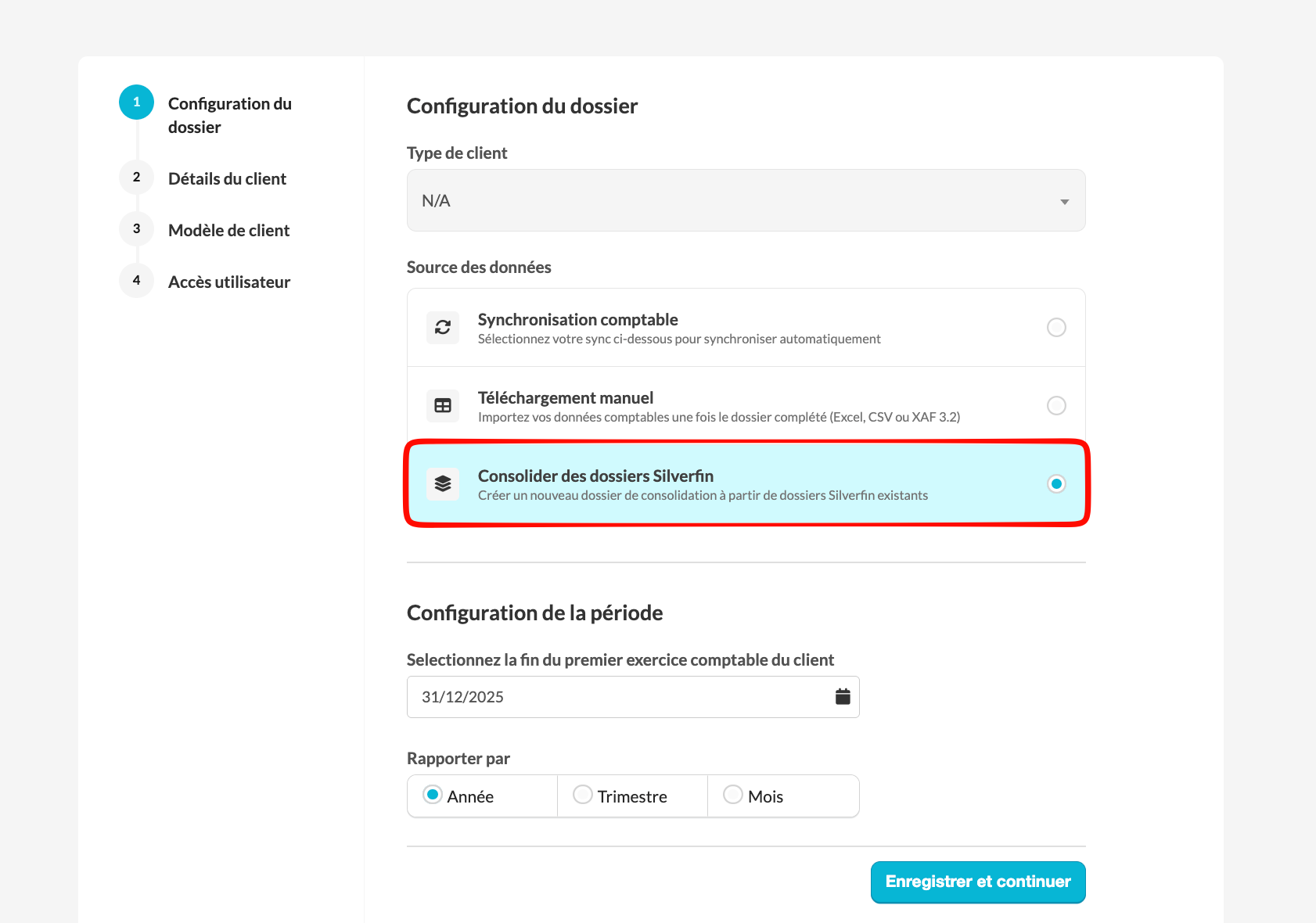
Task: Choose Trimestre reporting period
Action: coord(583,795)
